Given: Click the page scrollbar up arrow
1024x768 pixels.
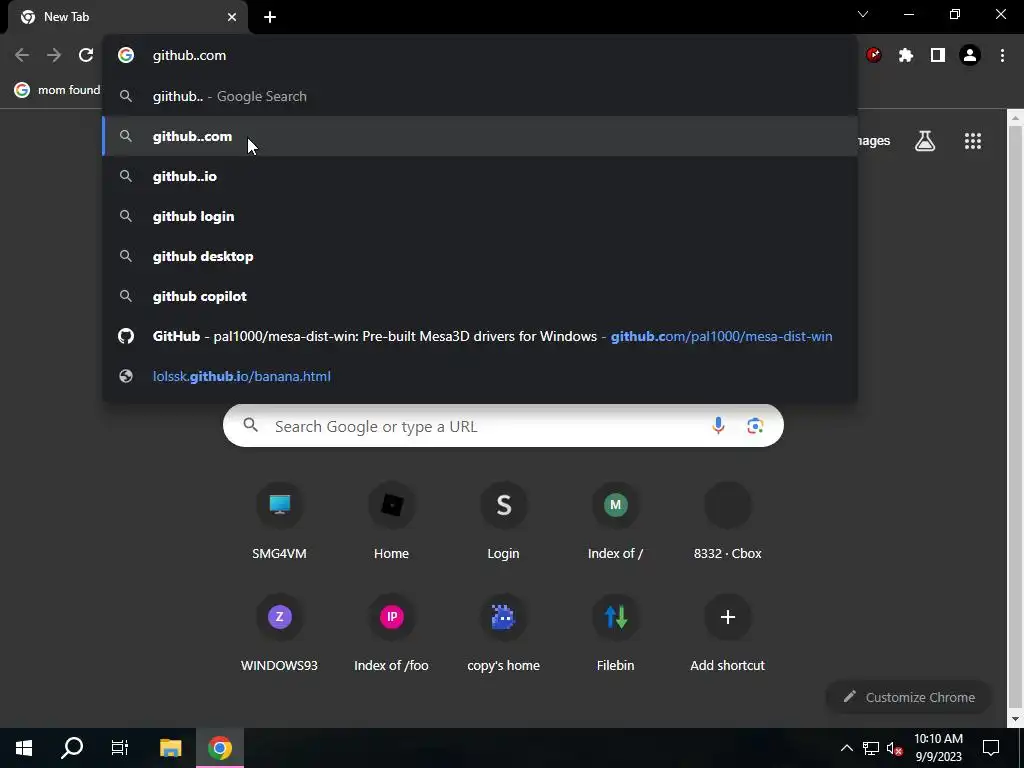Looking at the screenshot, I should [x=1015, y=118].
